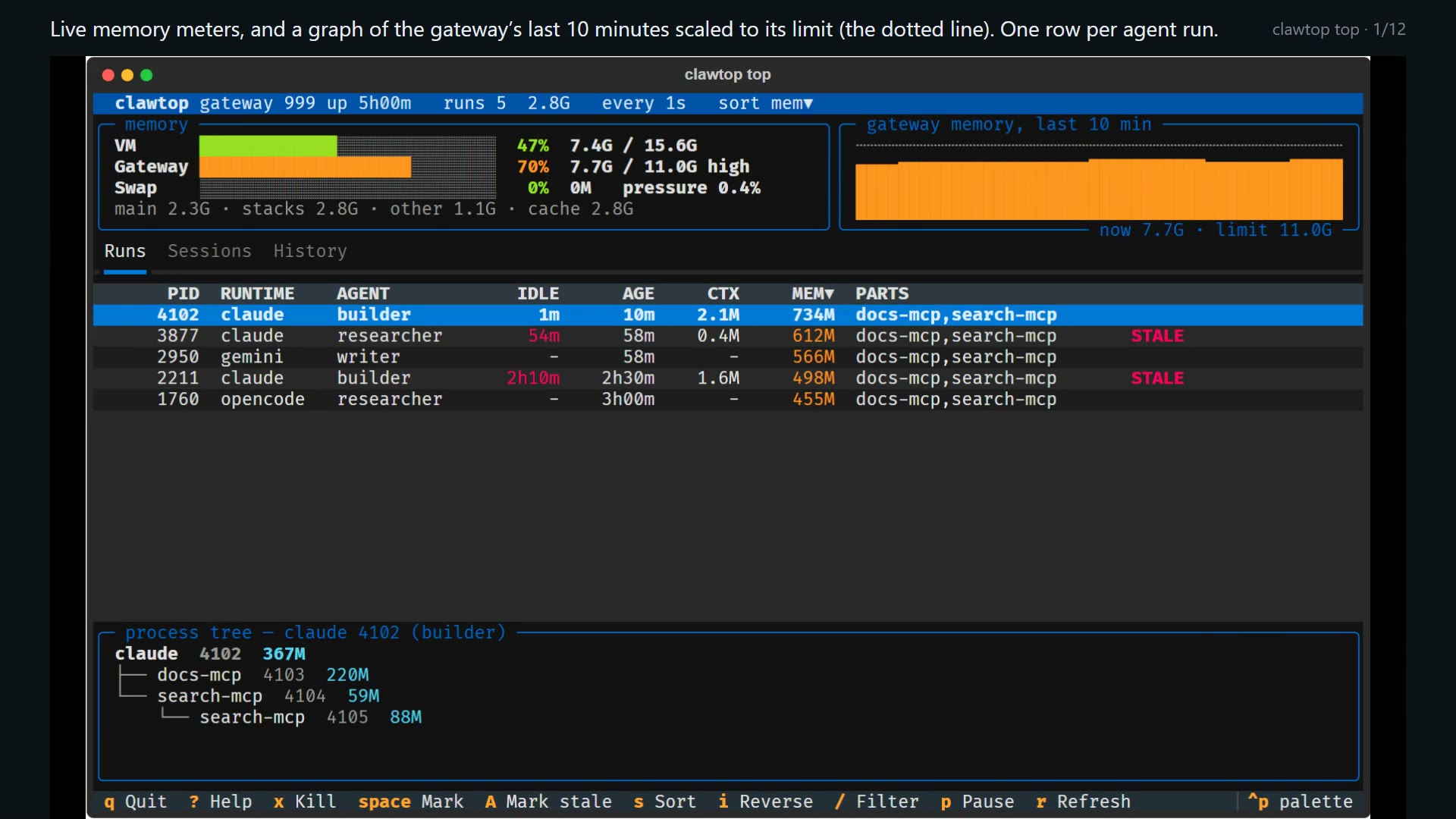1456x819 pixels.
Task: Click the 'now 7.7G' graph label
Action: pos(1141,231)
